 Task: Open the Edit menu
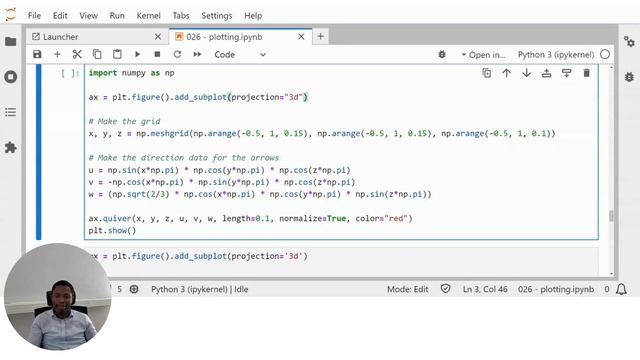click(x=60, y=16)
